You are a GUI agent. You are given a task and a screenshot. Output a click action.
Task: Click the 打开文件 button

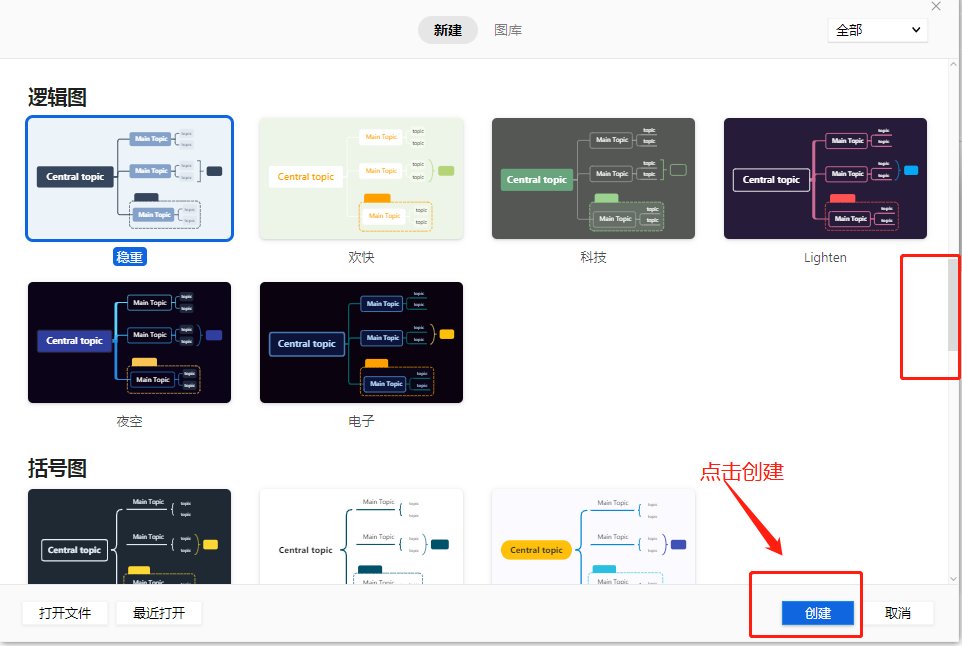pos(65,613)
